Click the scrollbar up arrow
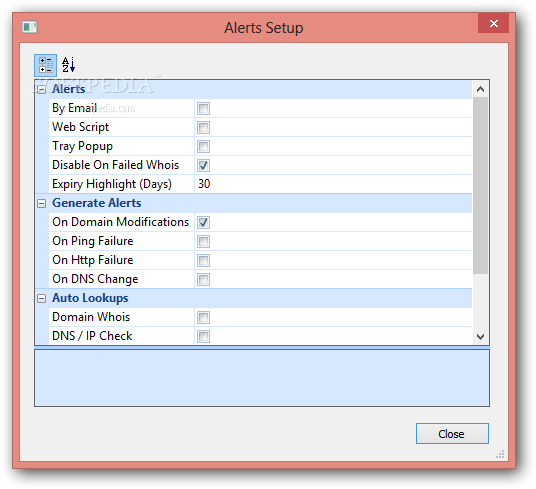 click(x=481, y=89)
